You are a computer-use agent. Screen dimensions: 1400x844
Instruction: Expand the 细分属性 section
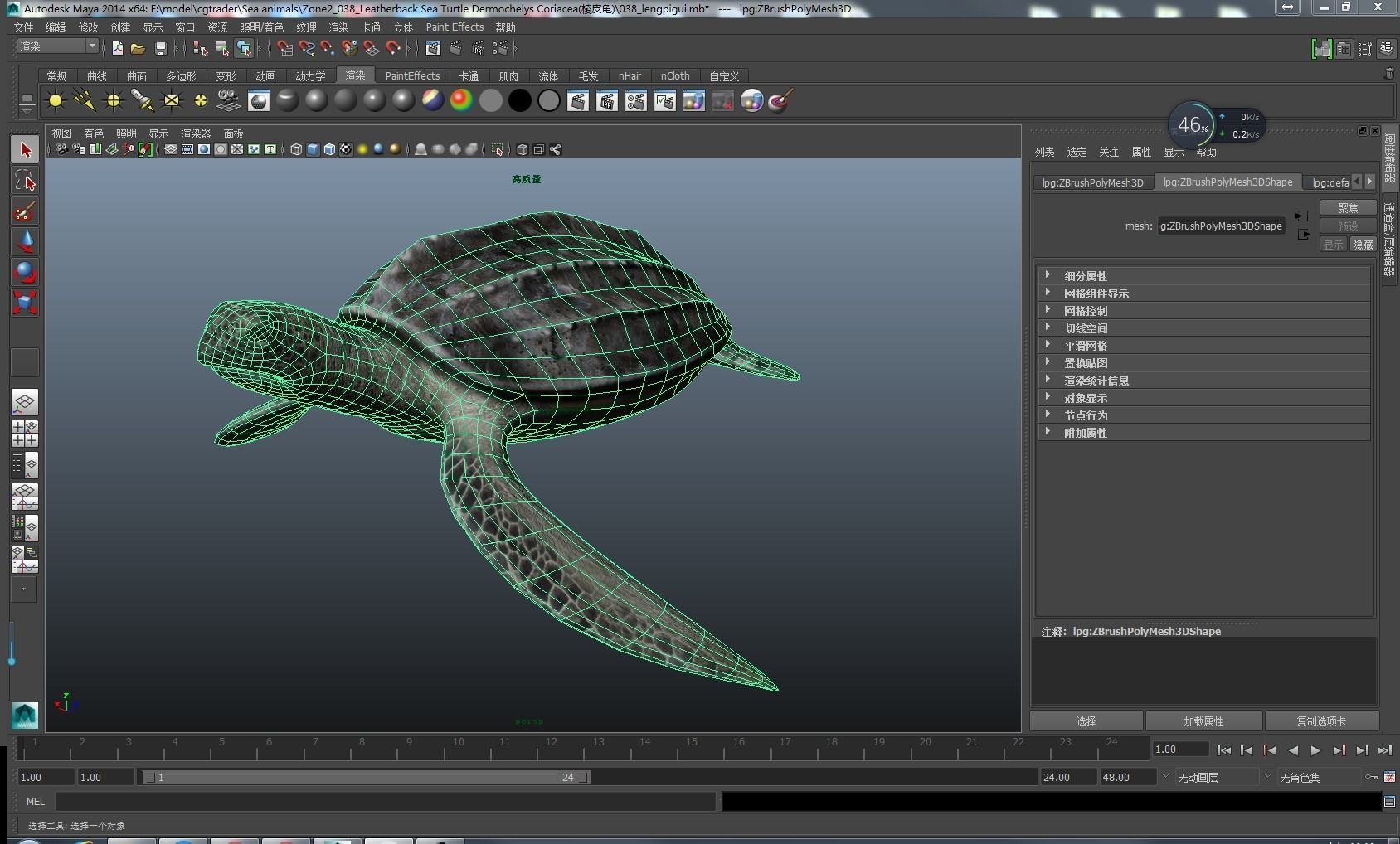click(x=1203, y=276)
